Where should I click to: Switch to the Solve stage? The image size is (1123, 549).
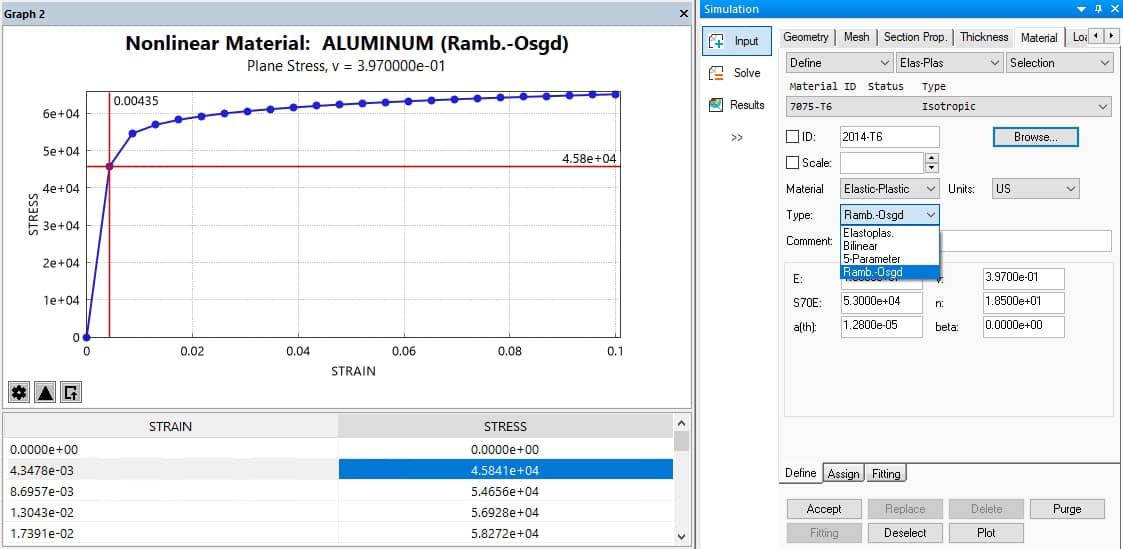click(x=735, y=73)
